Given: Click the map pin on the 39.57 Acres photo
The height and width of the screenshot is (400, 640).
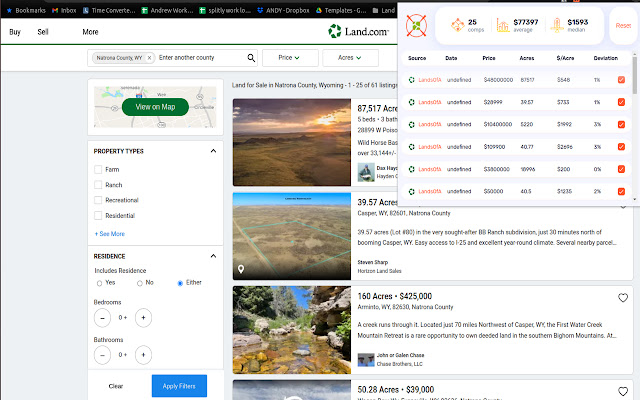Looking at the screenshot, I should [x=241, y=269].
